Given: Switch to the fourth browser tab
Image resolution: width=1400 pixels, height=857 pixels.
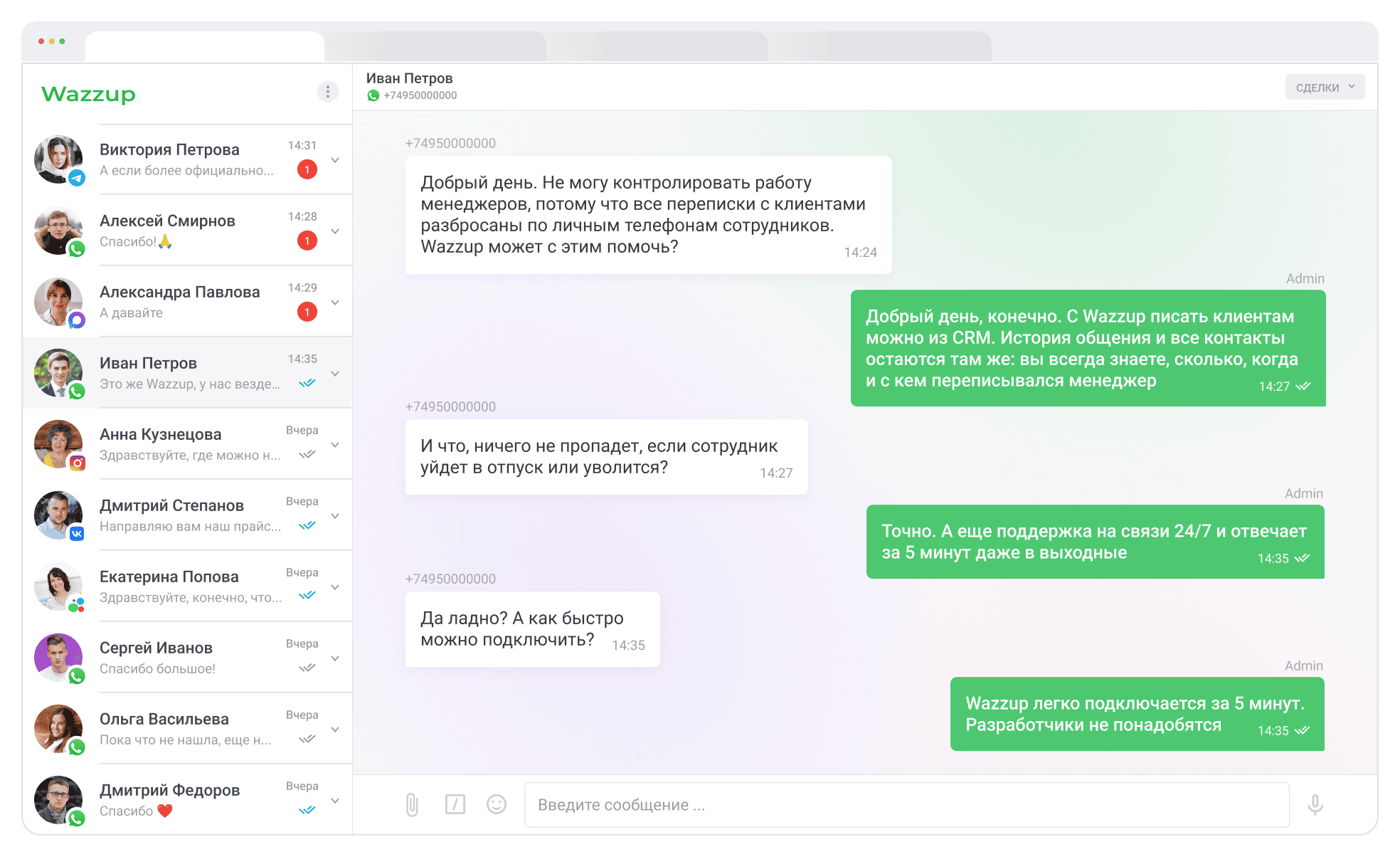Looking at the screenshot, I should (880, 46).
